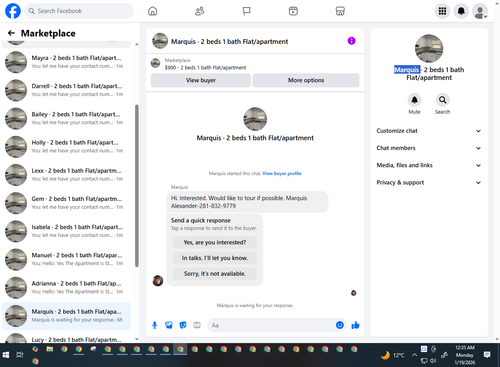This screenshot has height=367, width=500.
Task: Click the voice clip microphone icon
Action: [155, 325]
